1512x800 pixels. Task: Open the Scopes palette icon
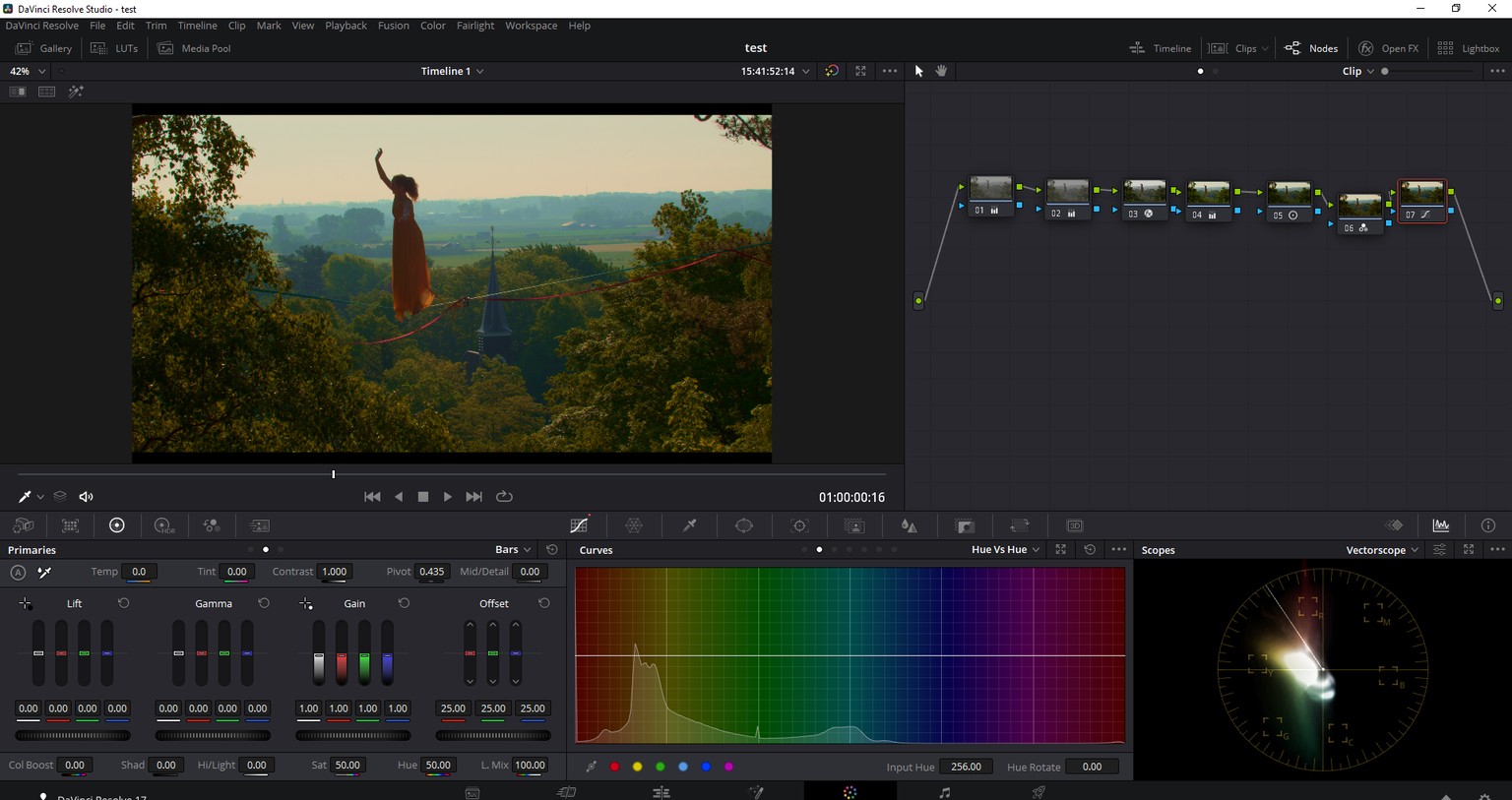tap(1441, 525)
